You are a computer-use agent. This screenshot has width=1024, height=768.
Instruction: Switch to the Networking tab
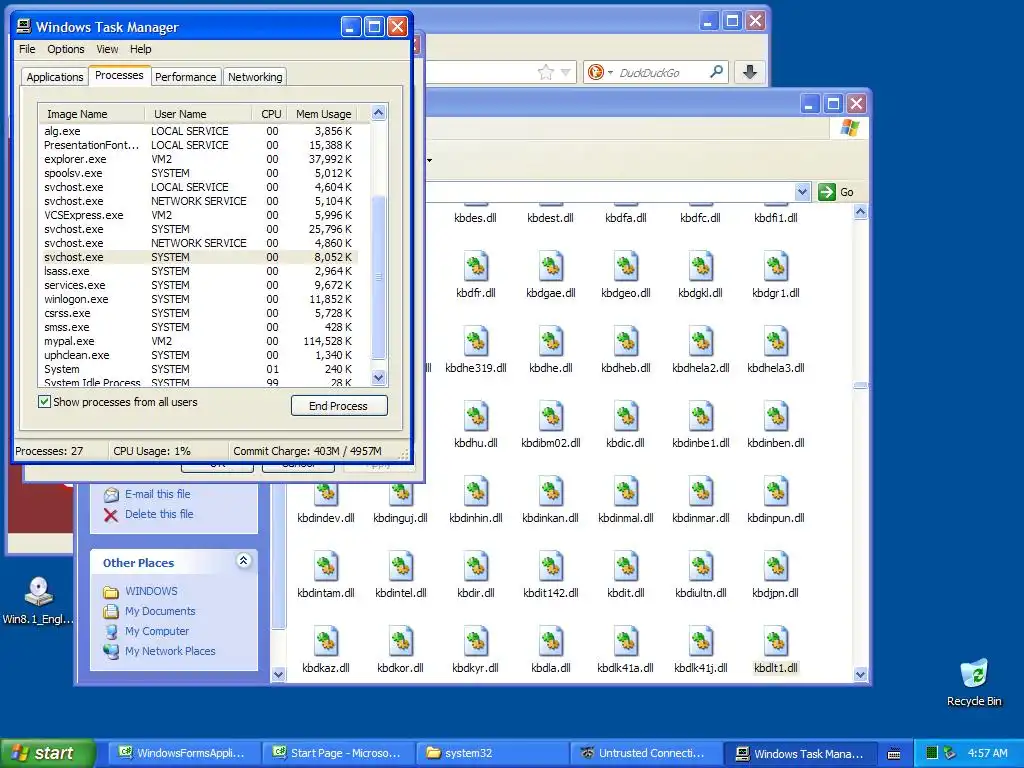pyautogui.click(x=255, y=77)
